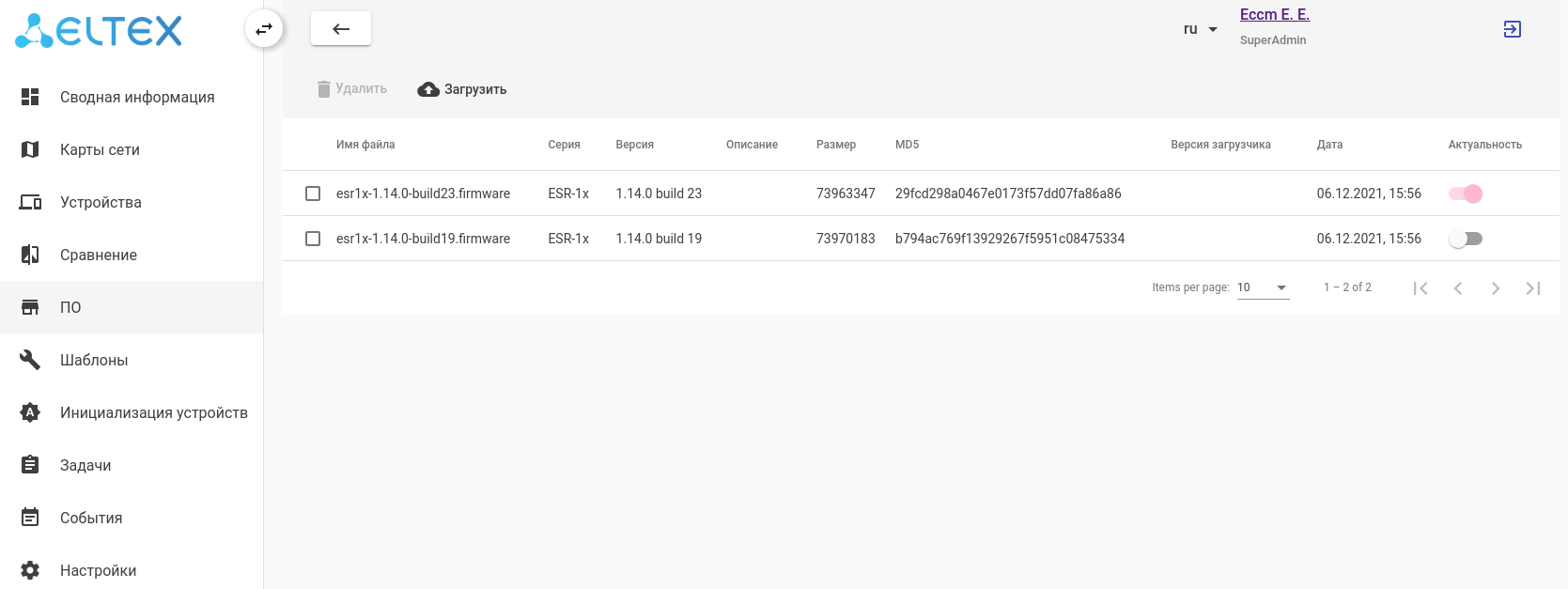
Task: Select checkbox for esr1x-1.14.0-build19.firmware
Action: pos(313,239)
